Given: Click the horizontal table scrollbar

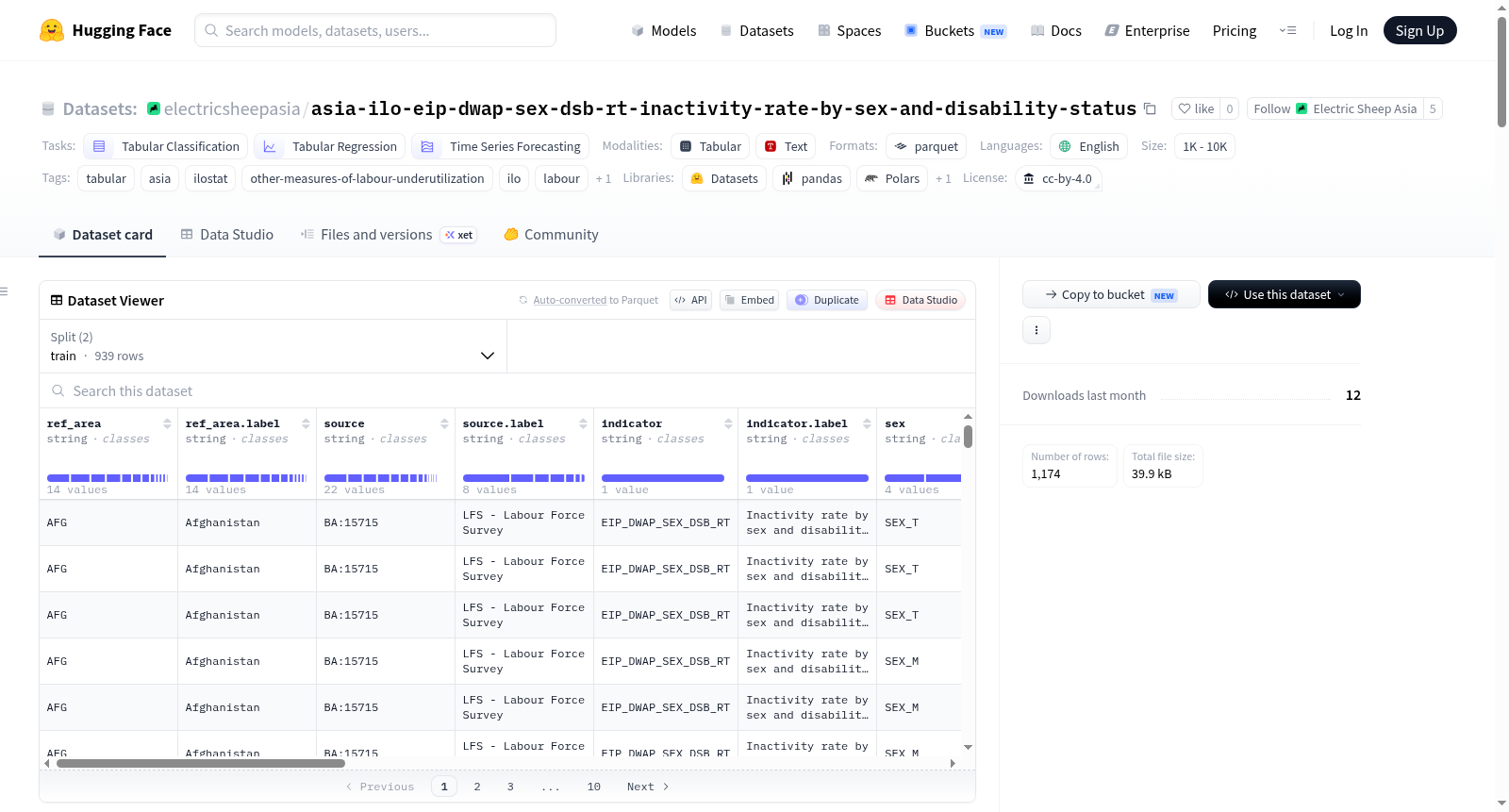Looking at the screenshot, I should click(201, 763).
